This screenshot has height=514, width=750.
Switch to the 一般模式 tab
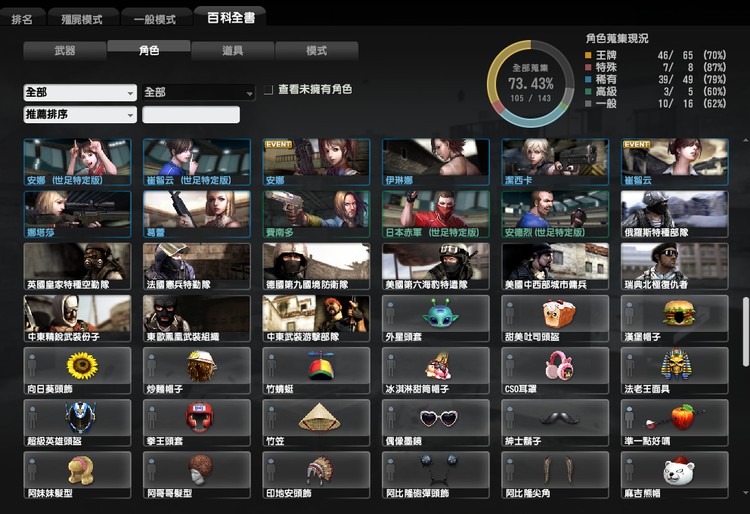click(155, 19)
